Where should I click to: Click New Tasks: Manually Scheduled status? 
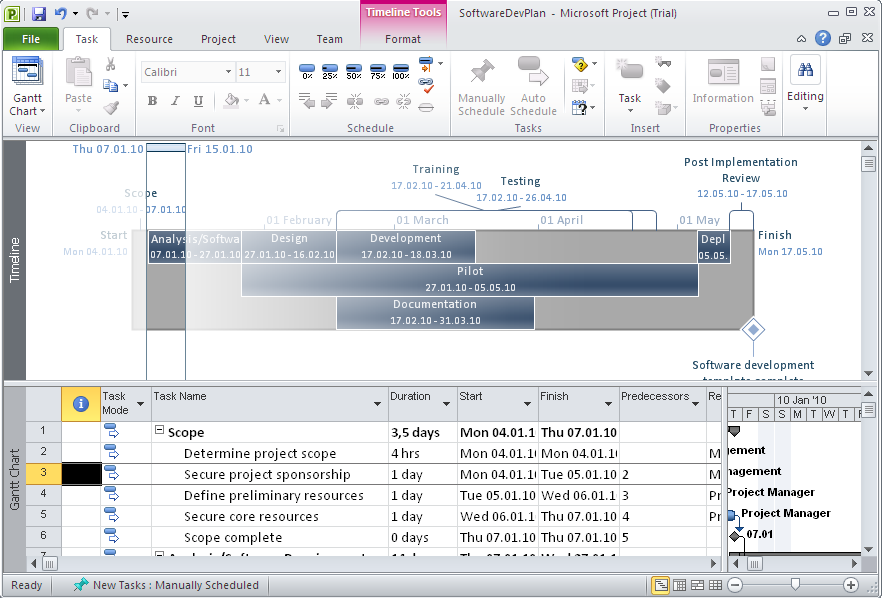pos(166,585)
